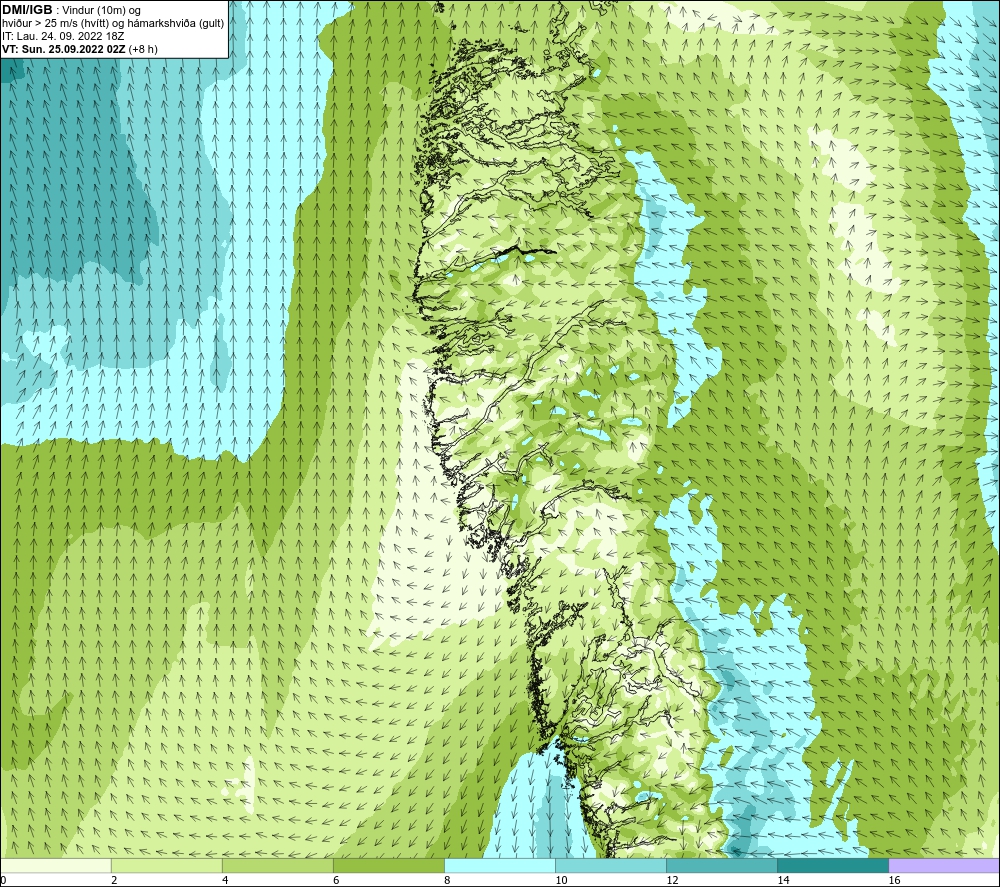Select the darker green 6–8 m/s swatch
This screenshot has height=887, width=1000.
(x=388, y=866)
